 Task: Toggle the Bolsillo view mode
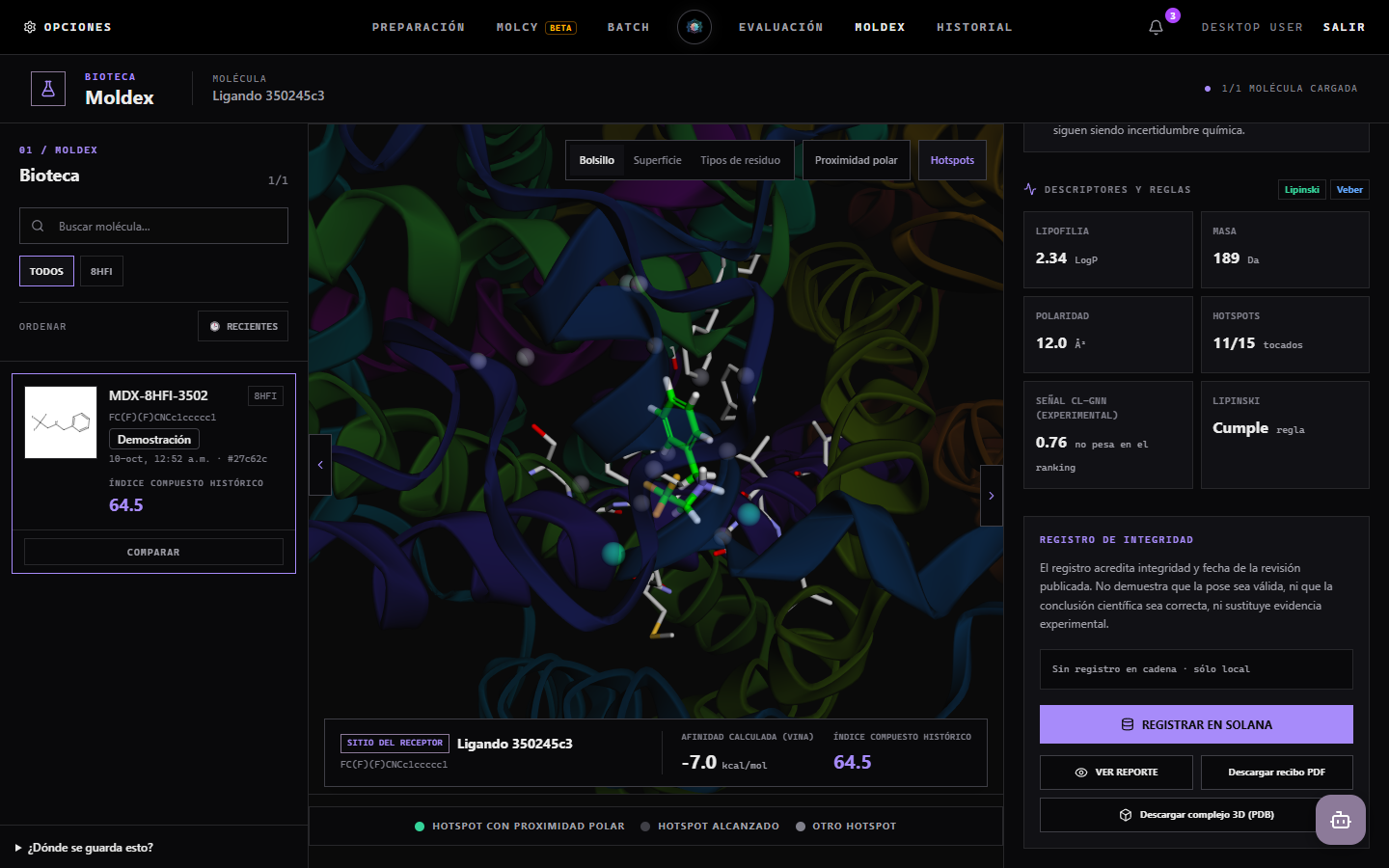pyautogui.click(x=597, y=160)
